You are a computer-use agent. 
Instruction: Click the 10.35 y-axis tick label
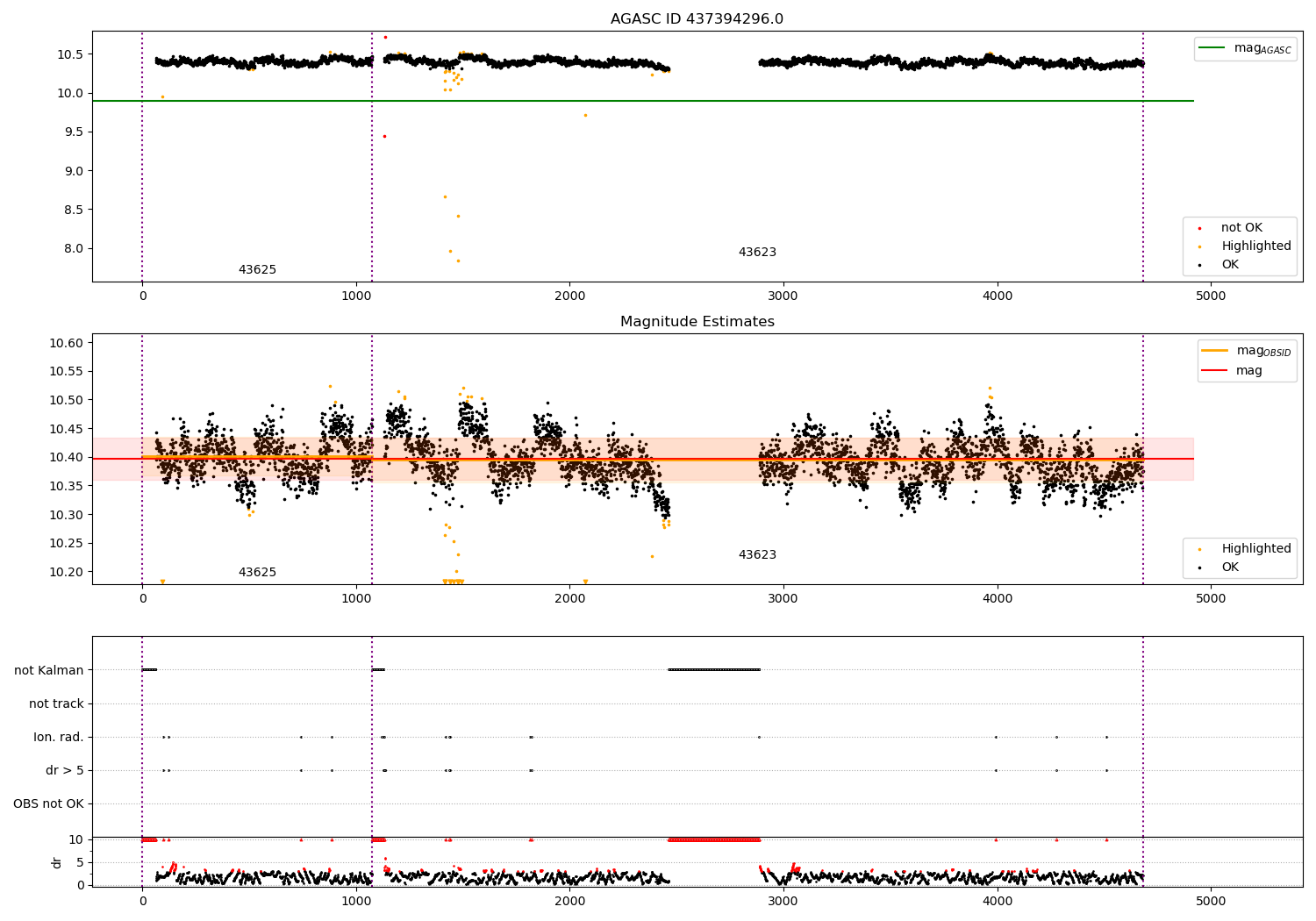(x=67, y=486)
